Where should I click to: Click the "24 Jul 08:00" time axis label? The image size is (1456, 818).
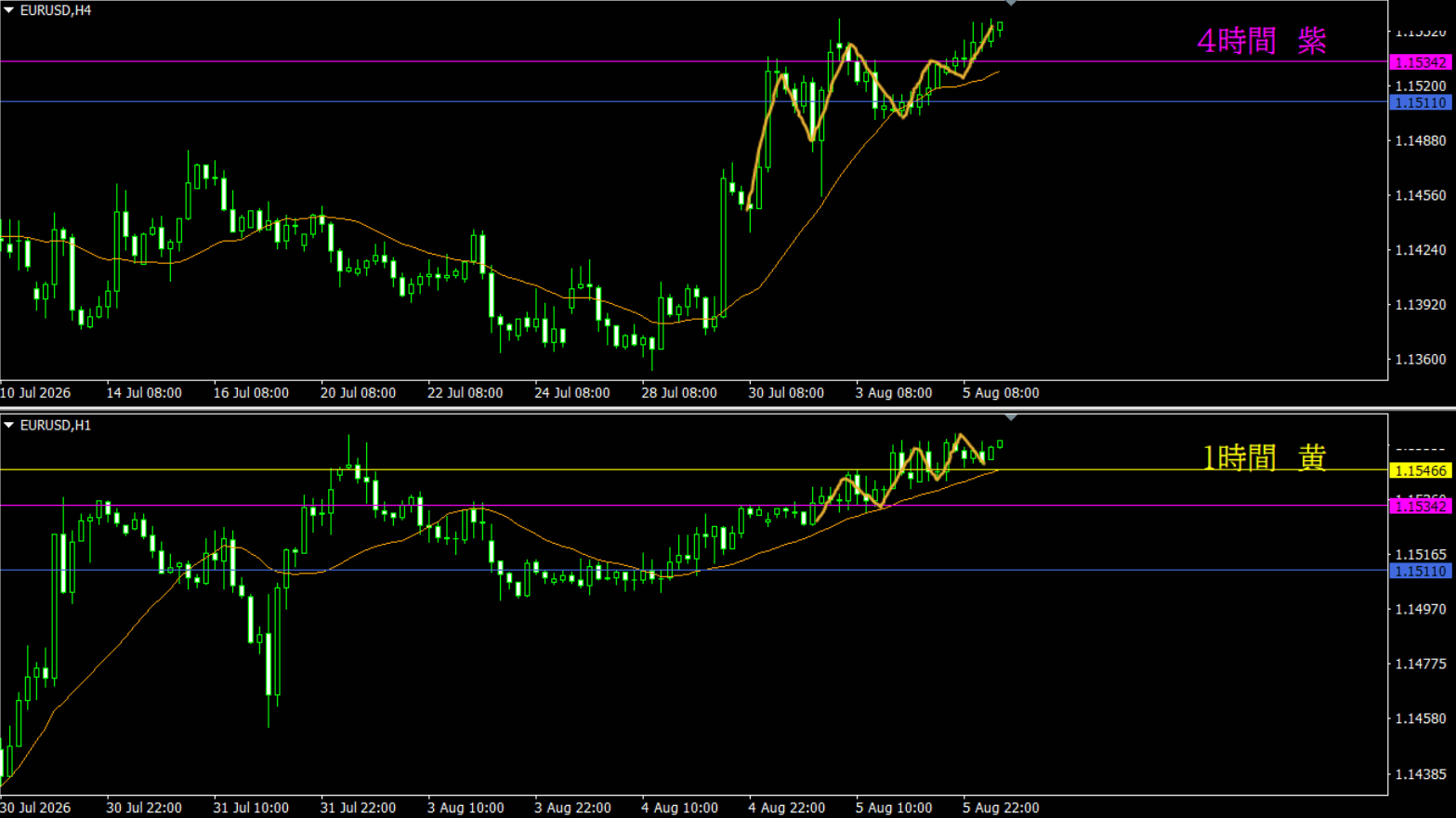pyautogui.click(x=571, y=393)
